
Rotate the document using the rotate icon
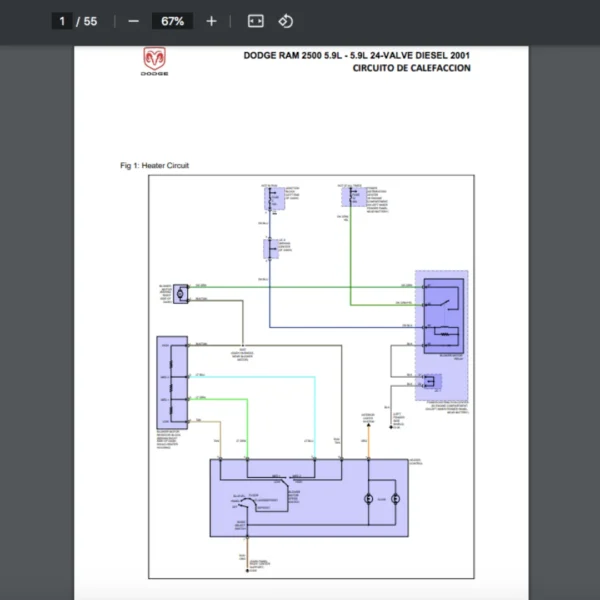285,21
